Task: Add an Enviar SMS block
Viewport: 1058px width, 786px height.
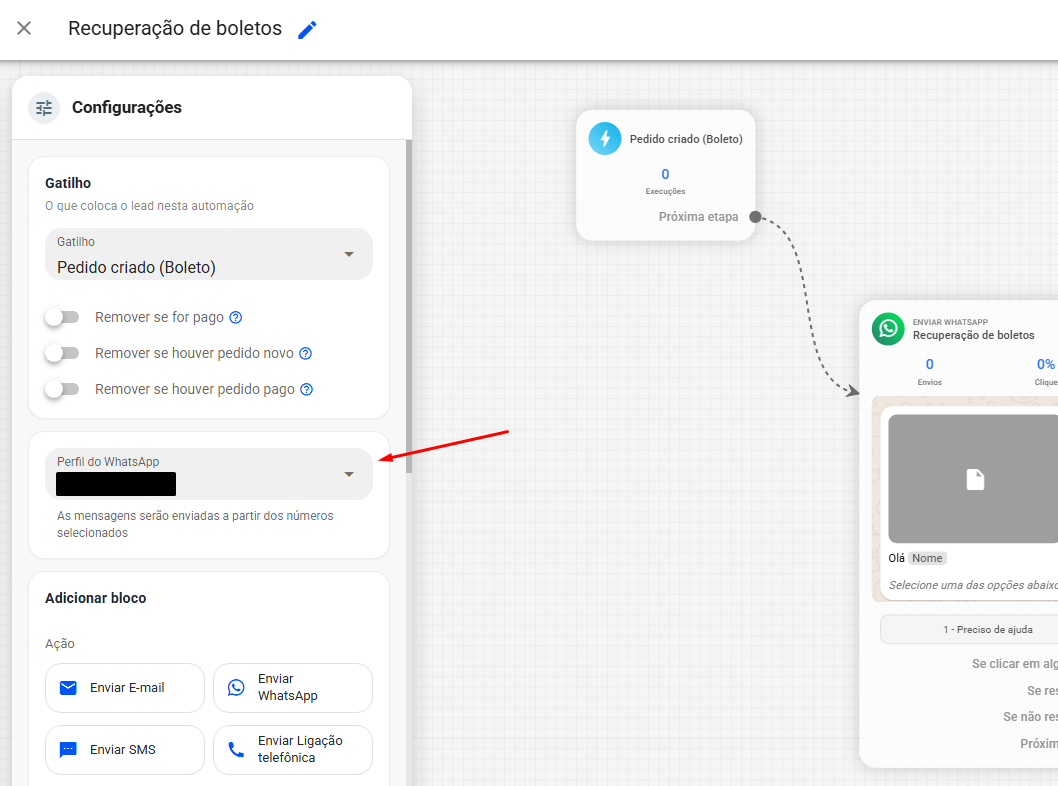Action: pos(125,750)
